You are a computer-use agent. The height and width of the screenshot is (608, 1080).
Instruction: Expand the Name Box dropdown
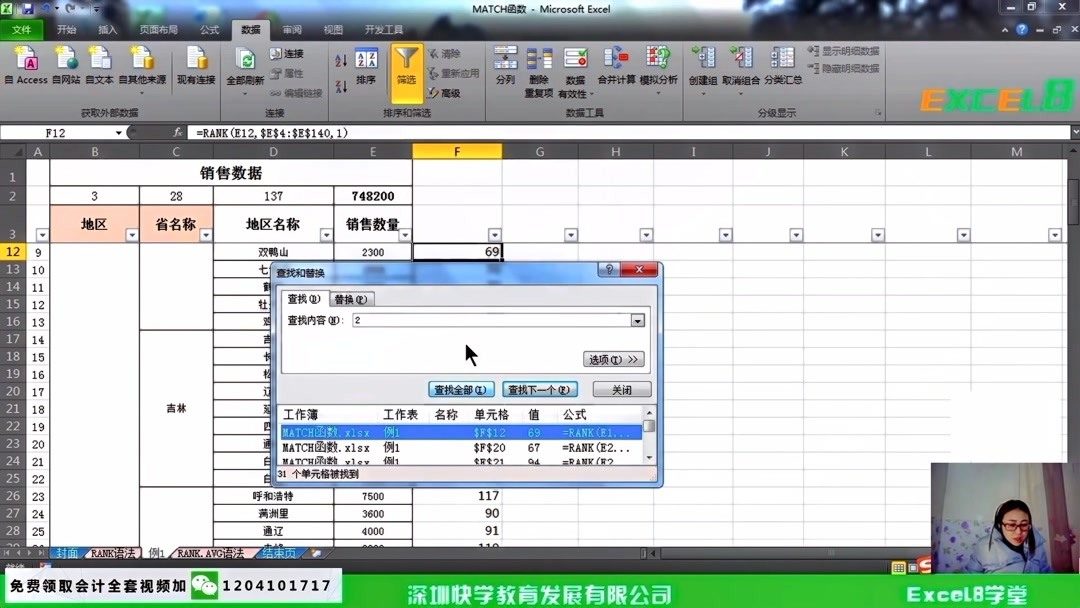click(120, 131)
